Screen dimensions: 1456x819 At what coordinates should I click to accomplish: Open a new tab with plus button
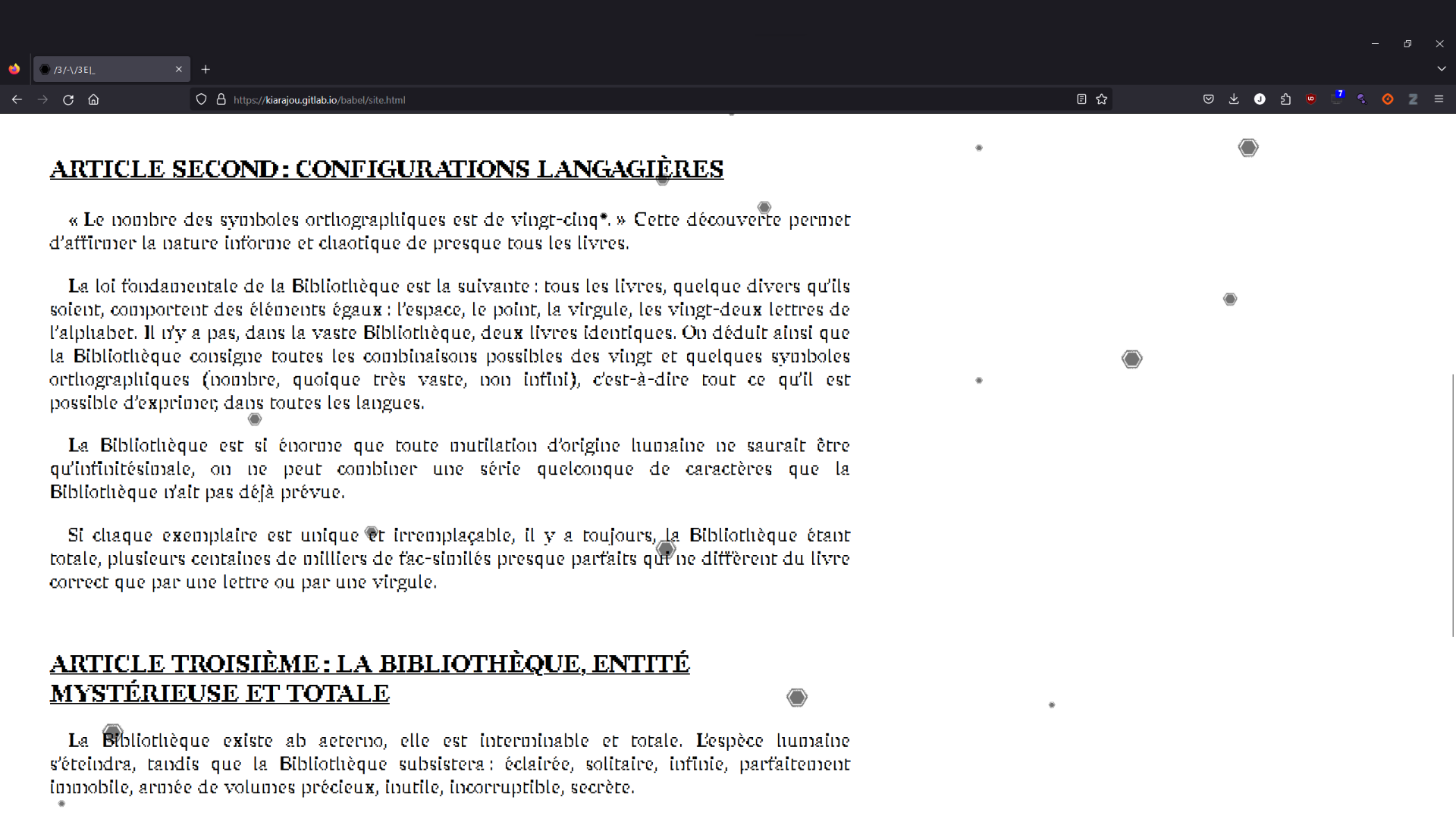pyautogui.click(x=206, y=69)
